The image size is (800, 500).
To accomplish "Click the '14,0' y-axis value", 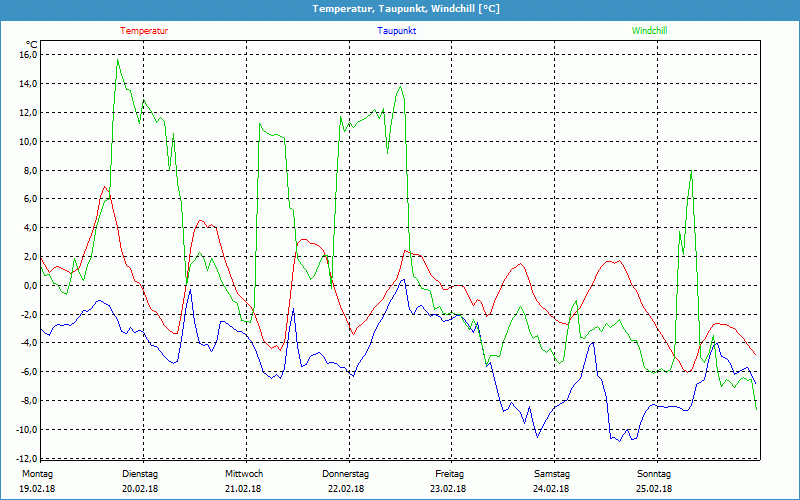I will (28, 84).
